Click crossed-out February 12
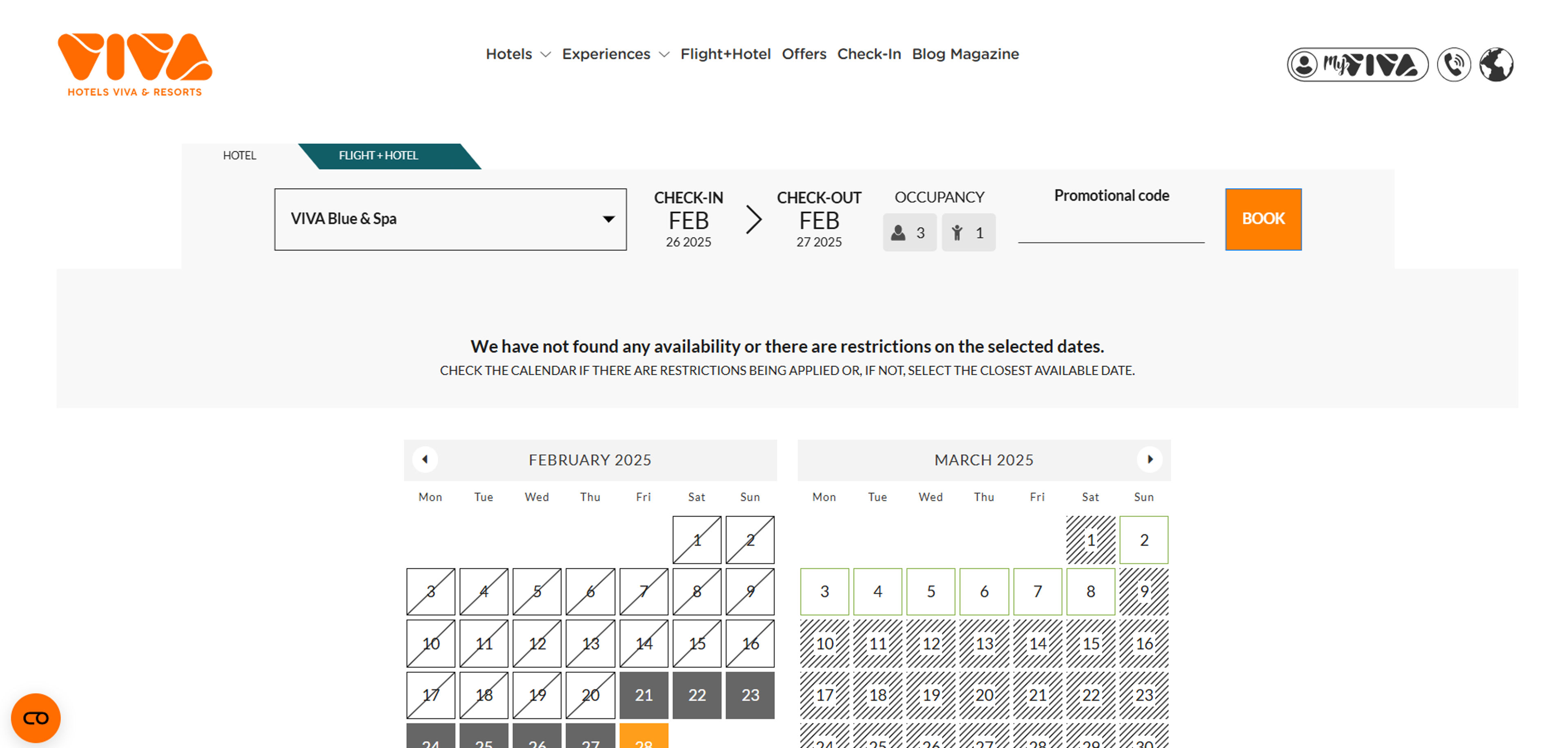The width and height of the screenshot is (1568, 748). pos(537,643)
